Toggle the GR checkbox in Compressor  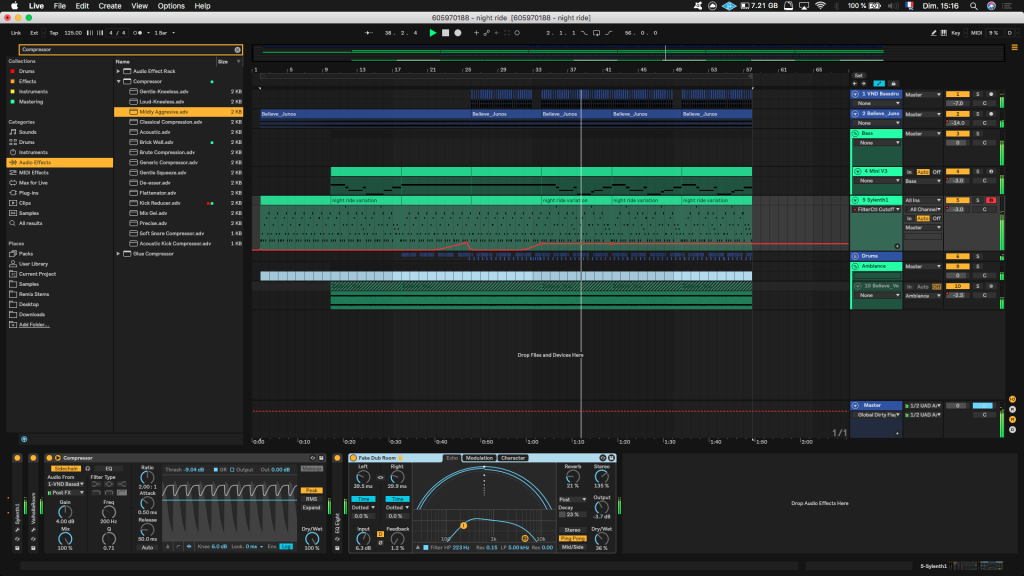216,470
